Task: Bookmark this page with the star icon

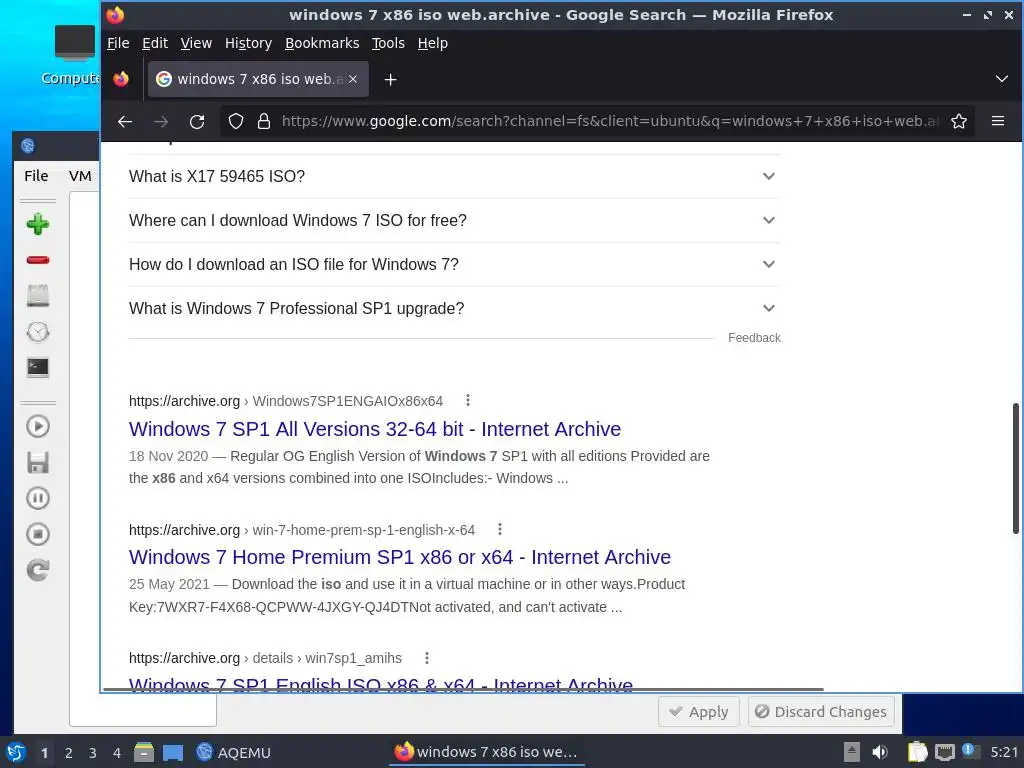Action: click(x=959, y=121)
